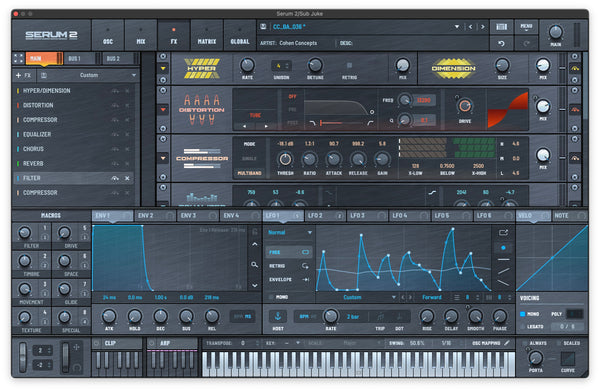
Task: Toggle the Filter effect bypass icon
Action: coord(115,178)
